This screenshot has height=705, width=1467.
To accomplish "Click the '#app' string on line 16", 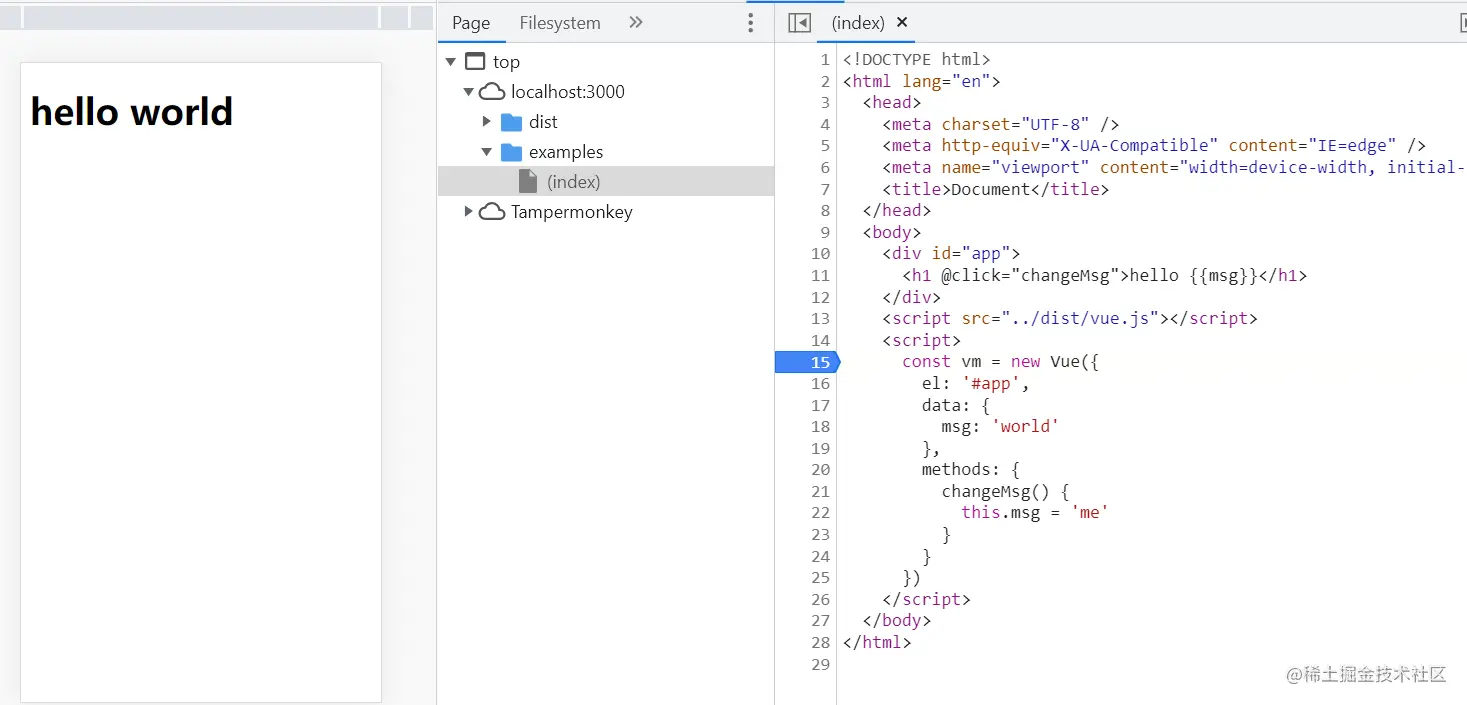I will pos(991,384).
